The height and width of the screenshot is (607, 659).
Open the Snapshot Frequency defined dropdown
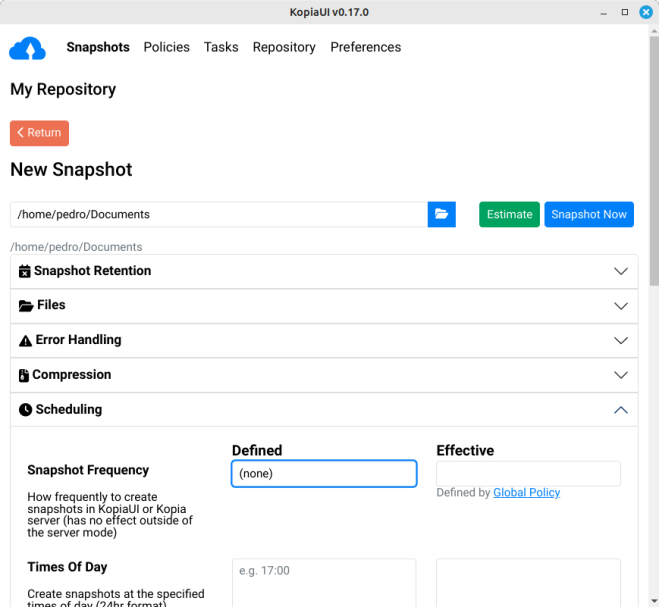coord(324,474)
